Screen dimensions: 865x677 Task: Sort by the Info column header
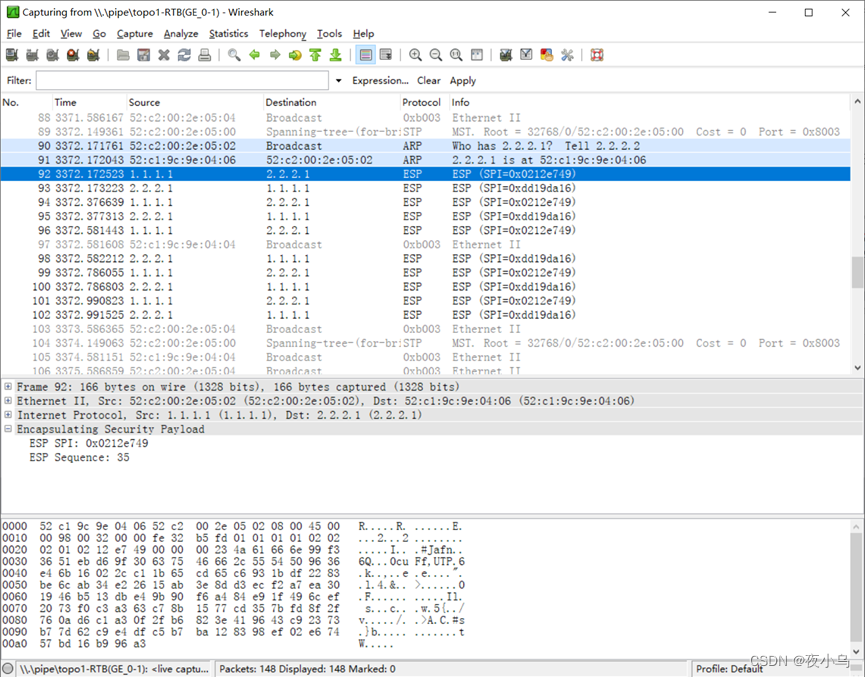click(x=649, y=102)
